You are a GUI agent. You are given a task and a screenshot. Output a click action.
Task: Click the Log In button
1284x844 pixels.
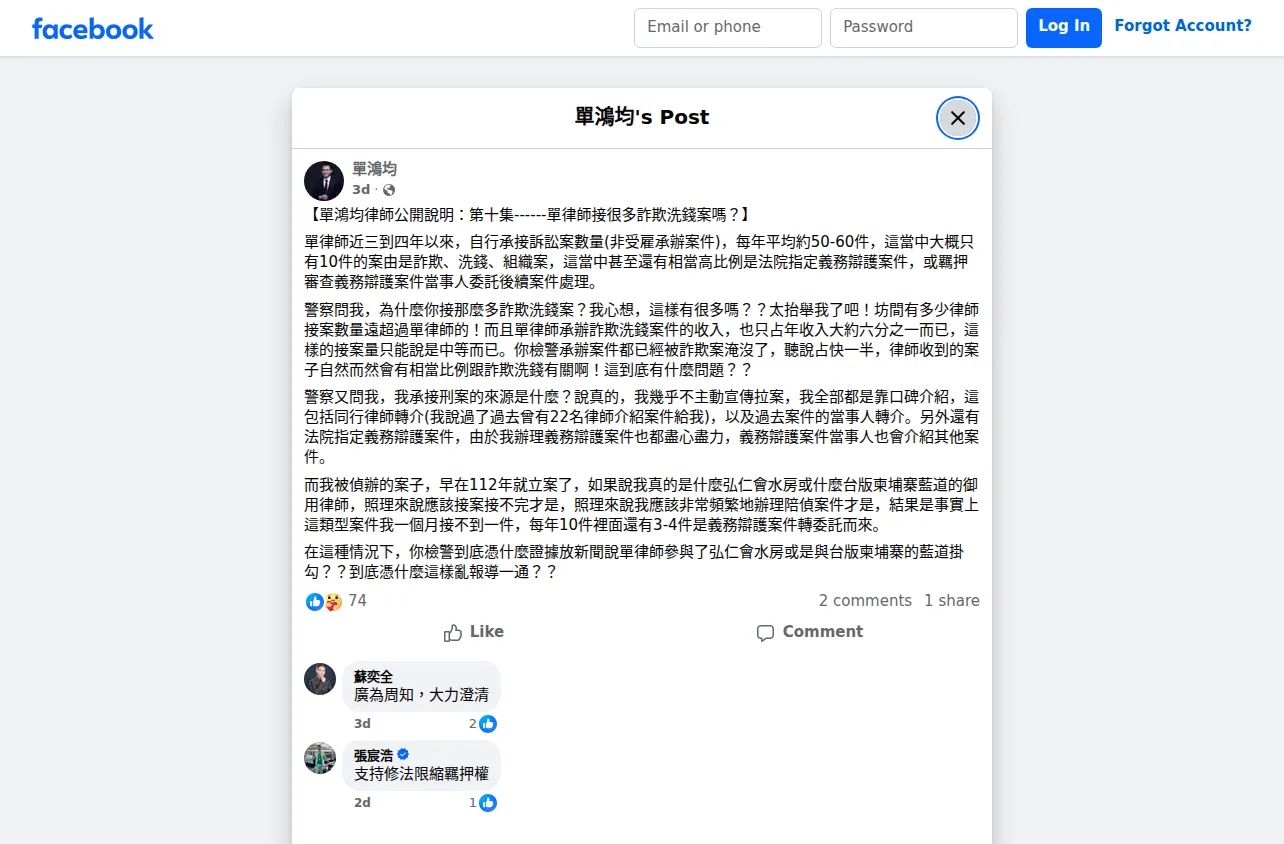[x=1064, y=28]
